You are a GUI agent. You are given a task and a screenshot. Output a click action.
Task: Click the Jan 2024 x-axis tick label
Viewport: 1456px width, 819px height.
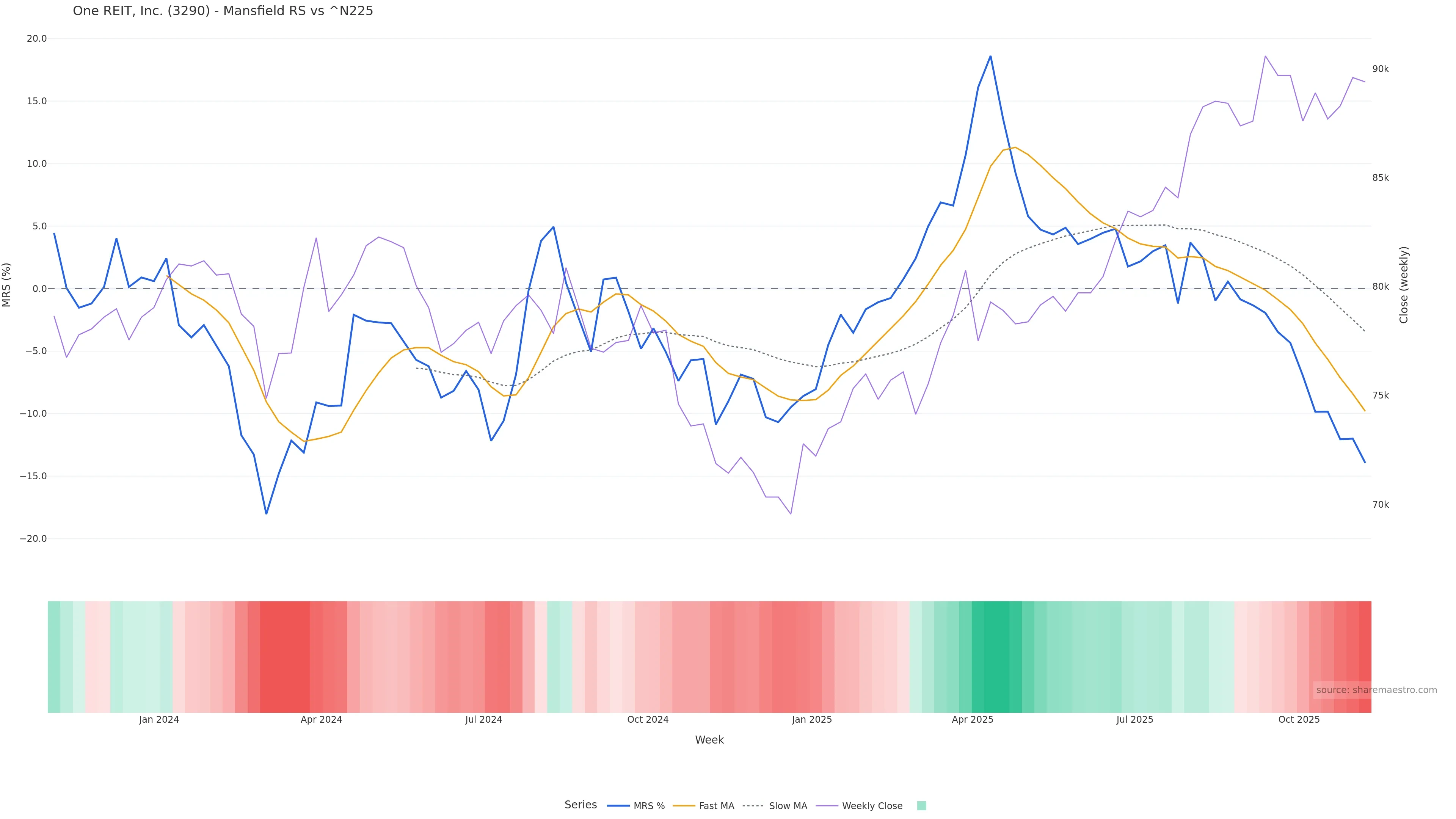coord(159,720)
